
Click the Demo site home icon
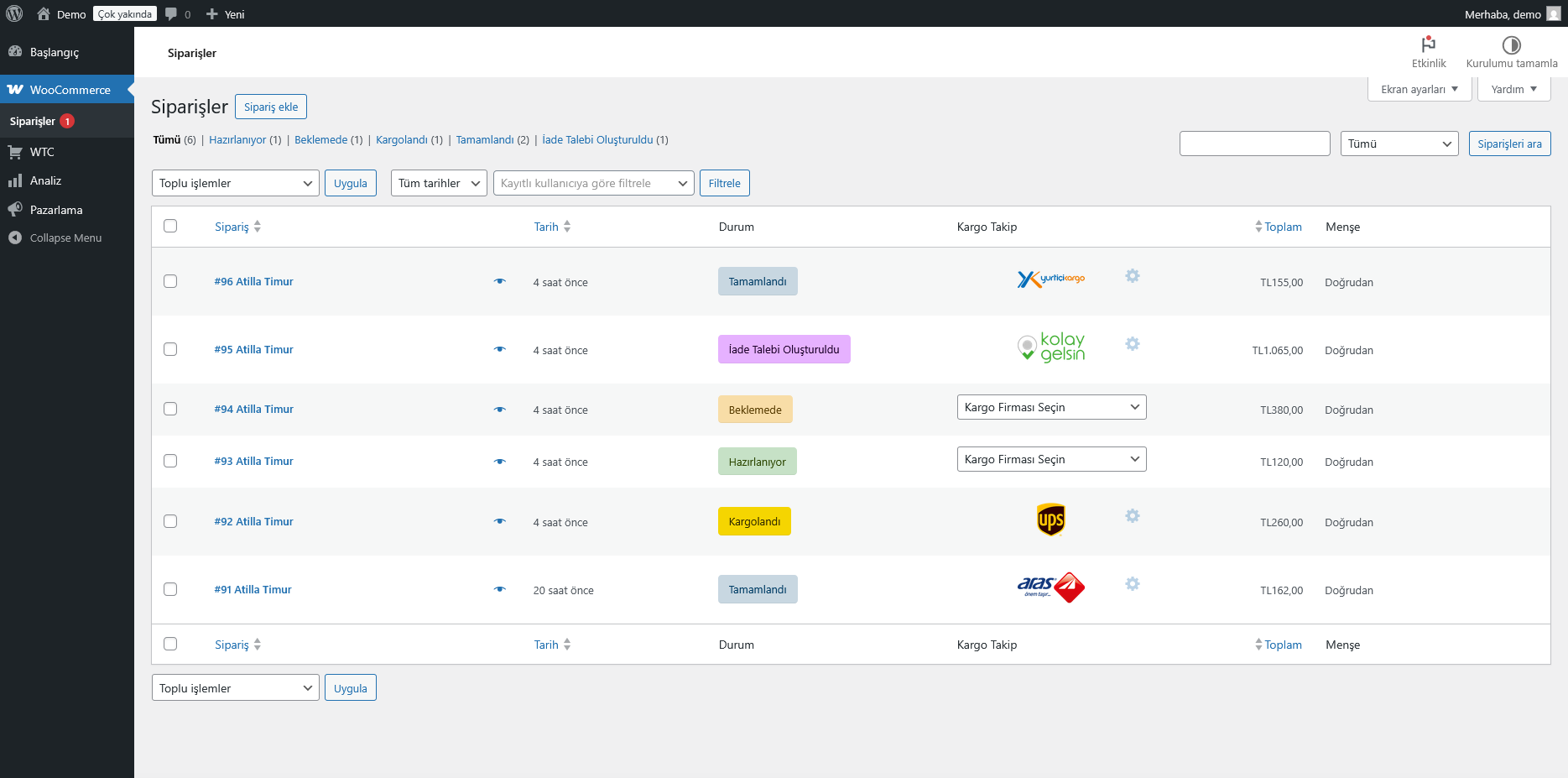pos(44,13)
